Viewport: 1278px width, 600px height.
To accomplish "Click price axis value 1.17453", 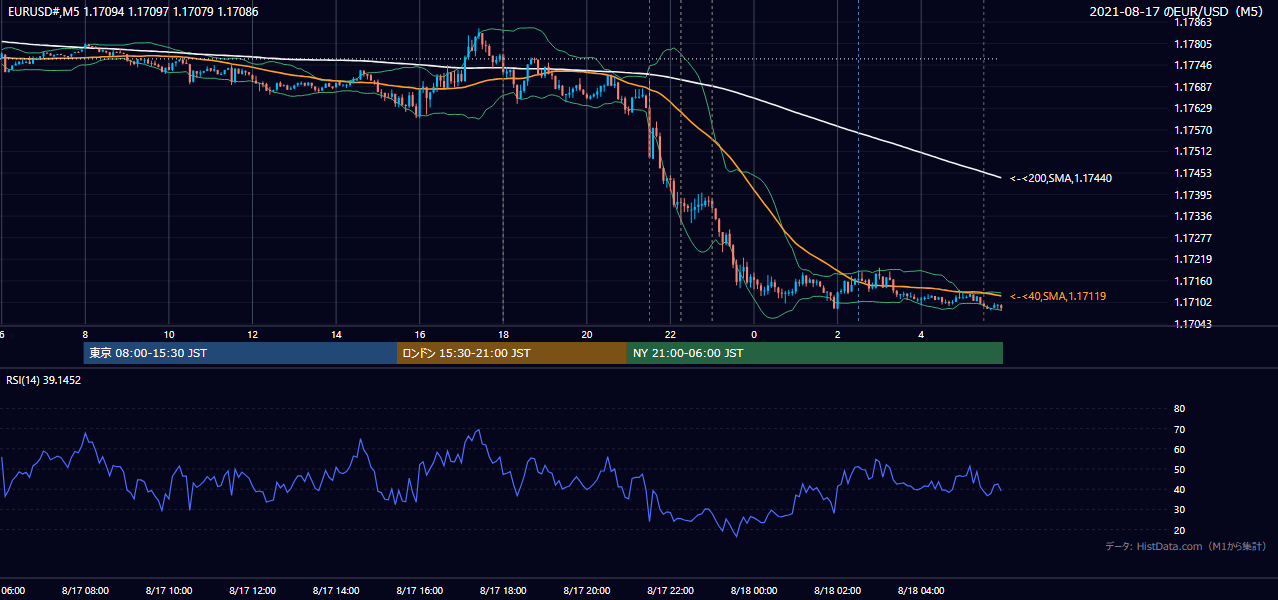I will (x=1192, y=173).
